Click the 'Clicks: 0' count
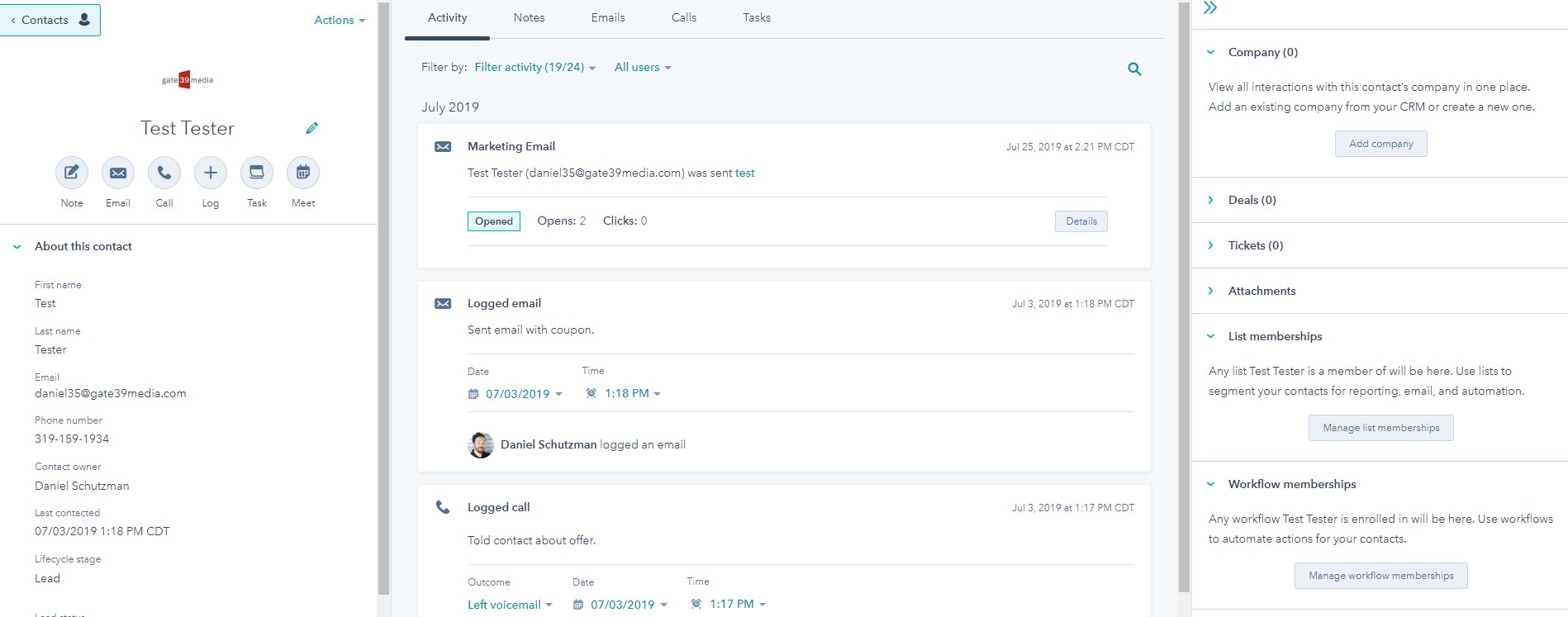 [x=625, y=221]
